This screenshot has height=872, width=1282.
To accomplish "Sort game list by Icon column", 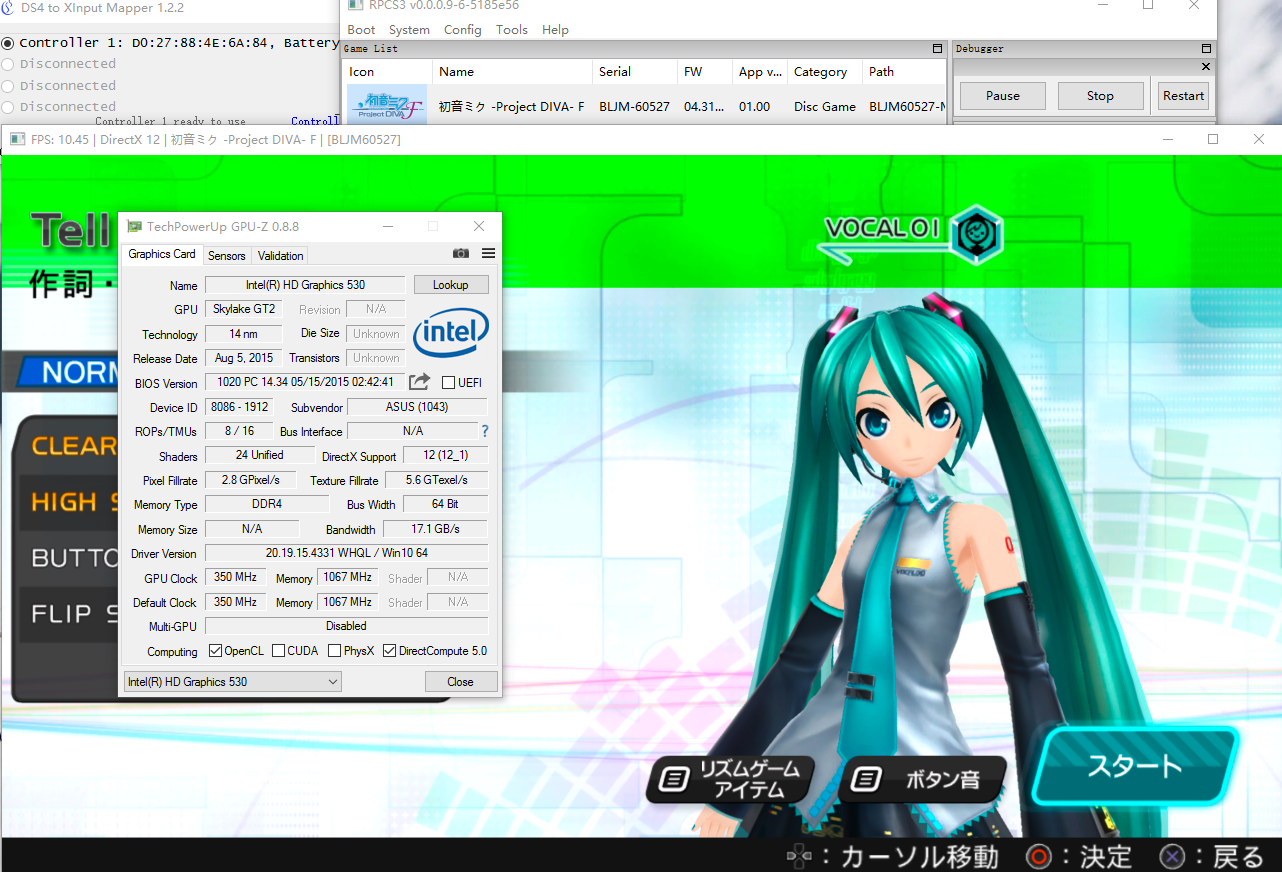I will (x=388, y=72).
